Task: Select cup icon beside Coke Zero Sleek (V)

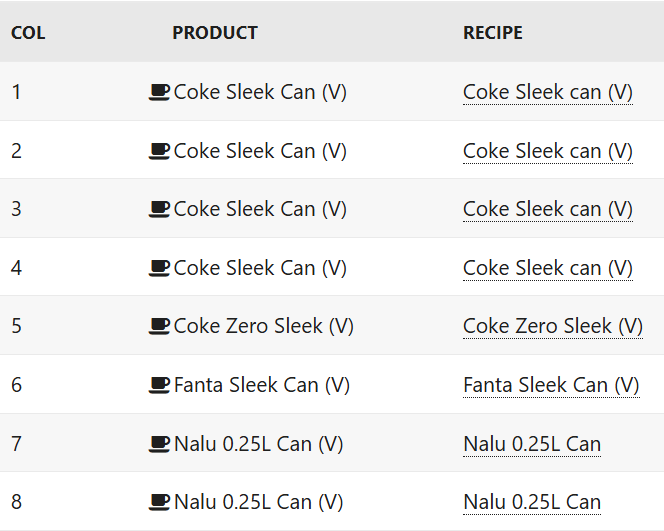Action: tap(159, 326)
